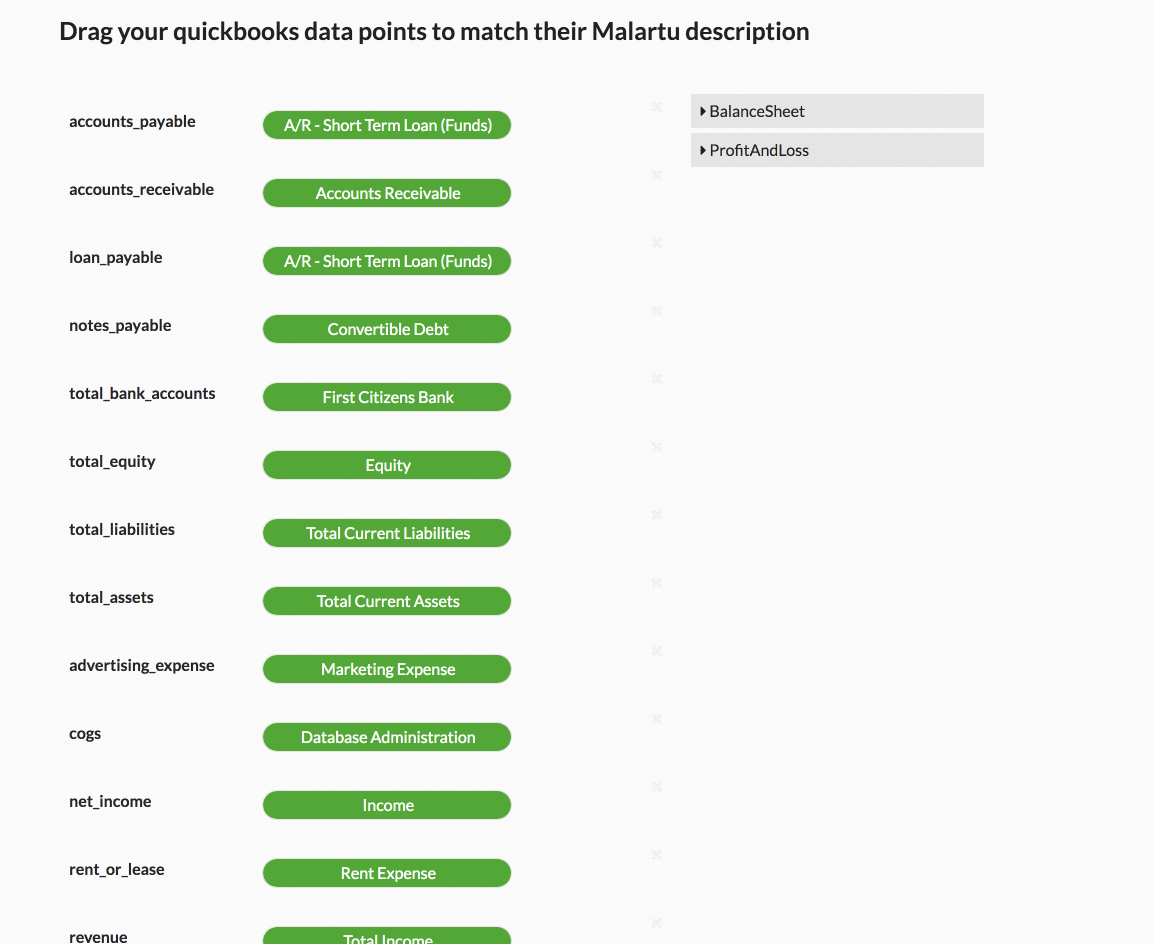Image resolution: width=1154 pixels, height=944 pixels.
Task: Click the Total Income pill beside revenue
Action: 387,936
